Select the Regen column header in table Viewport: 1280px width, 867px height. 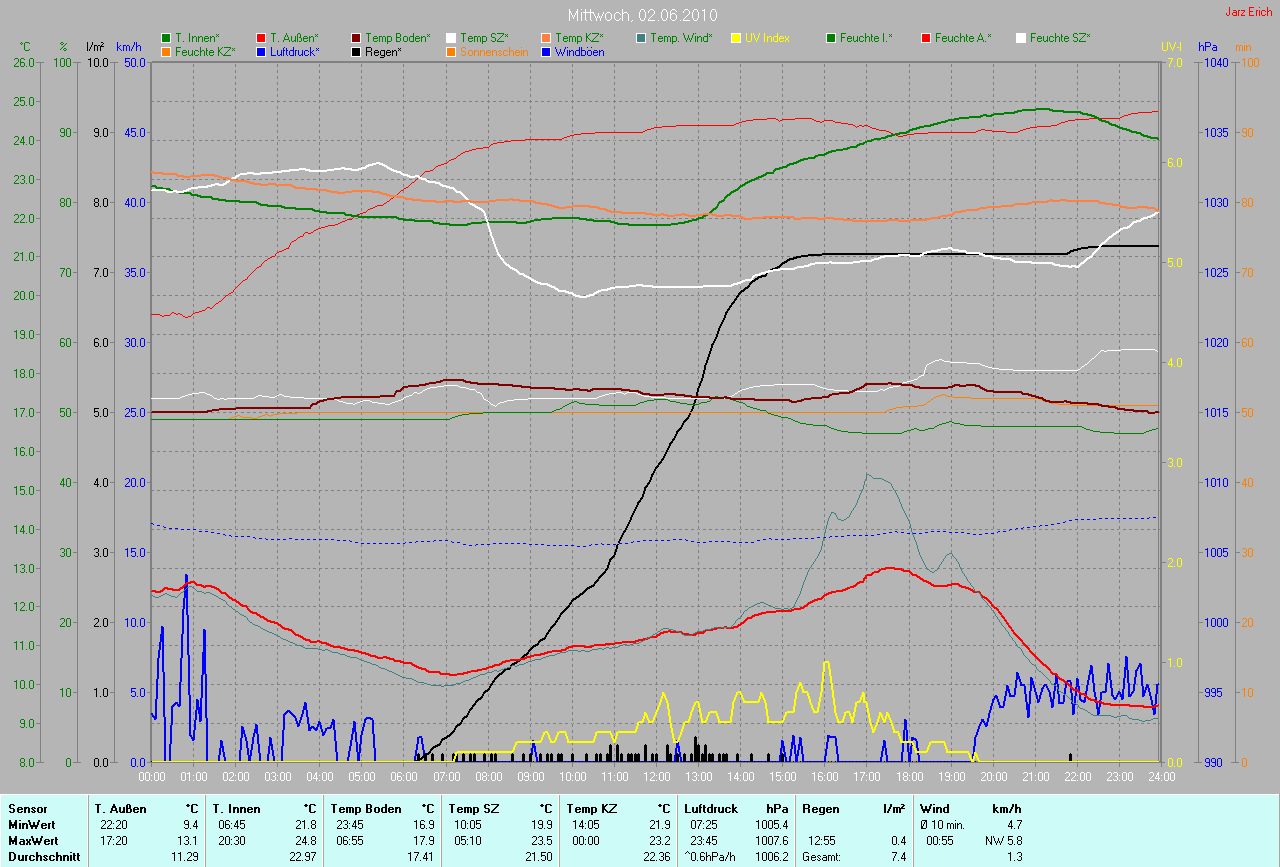820,808
